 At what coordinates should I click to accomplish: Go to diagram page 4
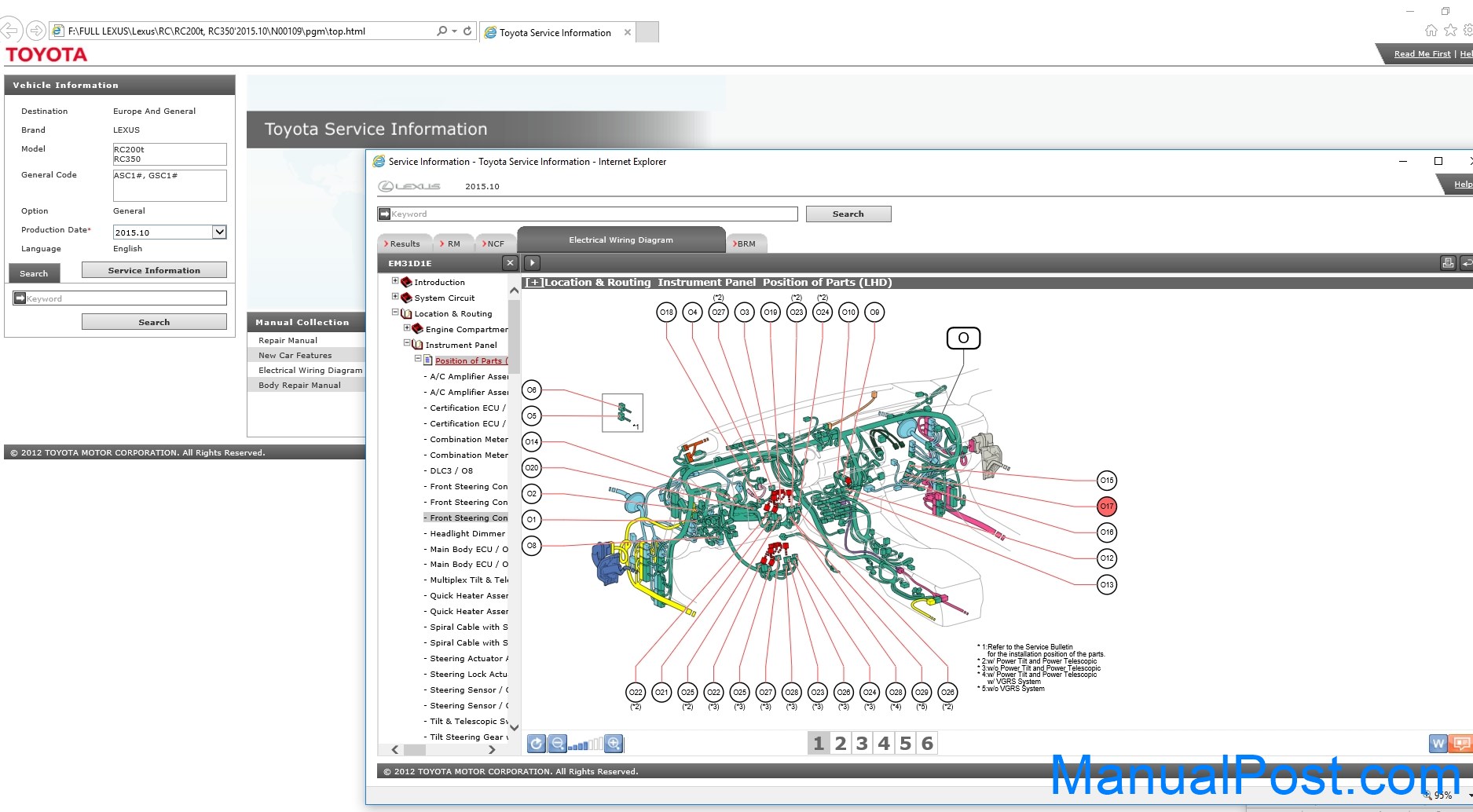(x=884, y=743)
